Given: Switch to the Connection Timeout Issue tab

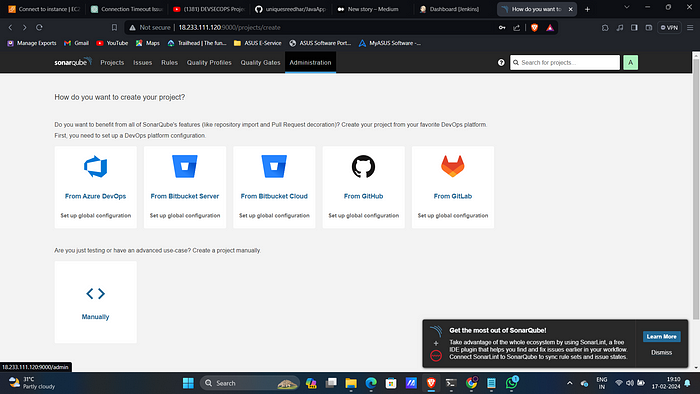Looking at the screenshot, I should click(x=127, y=9).
